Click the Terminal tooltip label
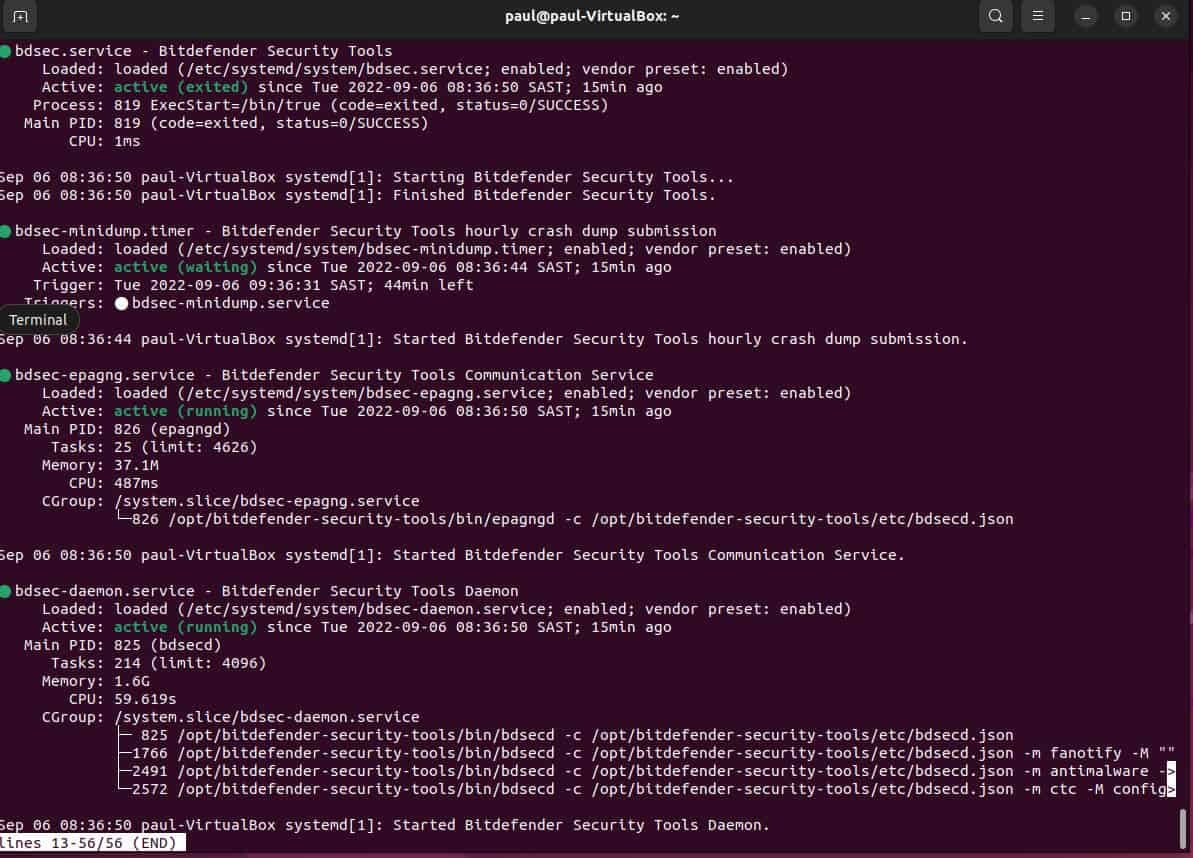This screenshot has height=858, width=1193. [x=38, y=320]
